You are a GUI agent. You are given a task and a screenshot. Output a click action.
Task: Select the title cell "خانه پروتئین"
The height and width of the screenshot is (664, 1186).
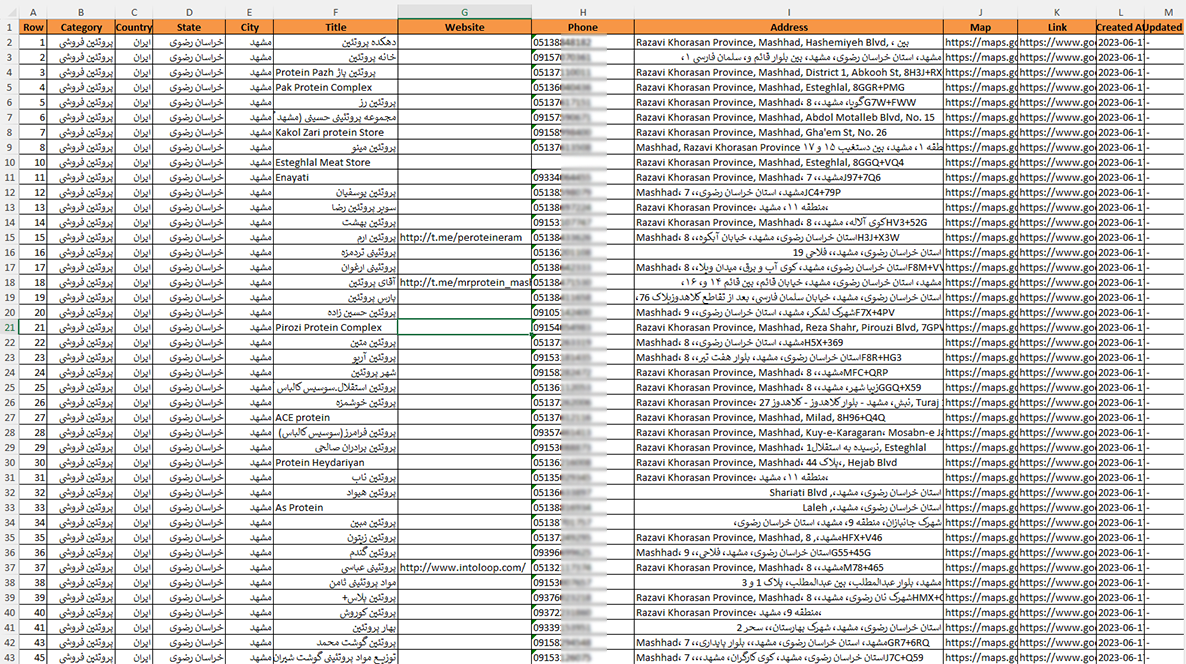[336, 57]
